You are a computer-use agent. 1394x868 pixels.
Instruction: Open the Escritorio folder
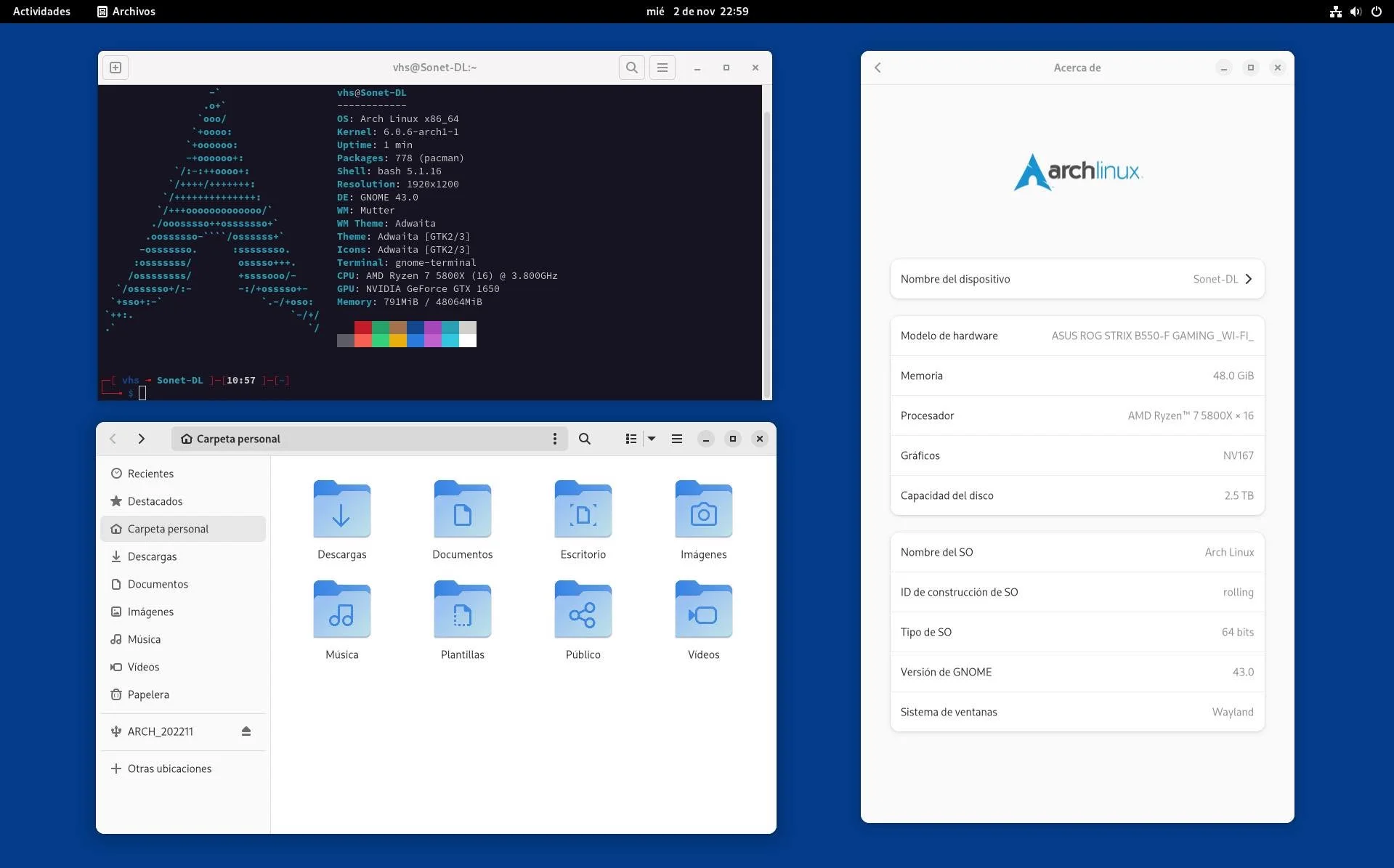tap(583, 520)
